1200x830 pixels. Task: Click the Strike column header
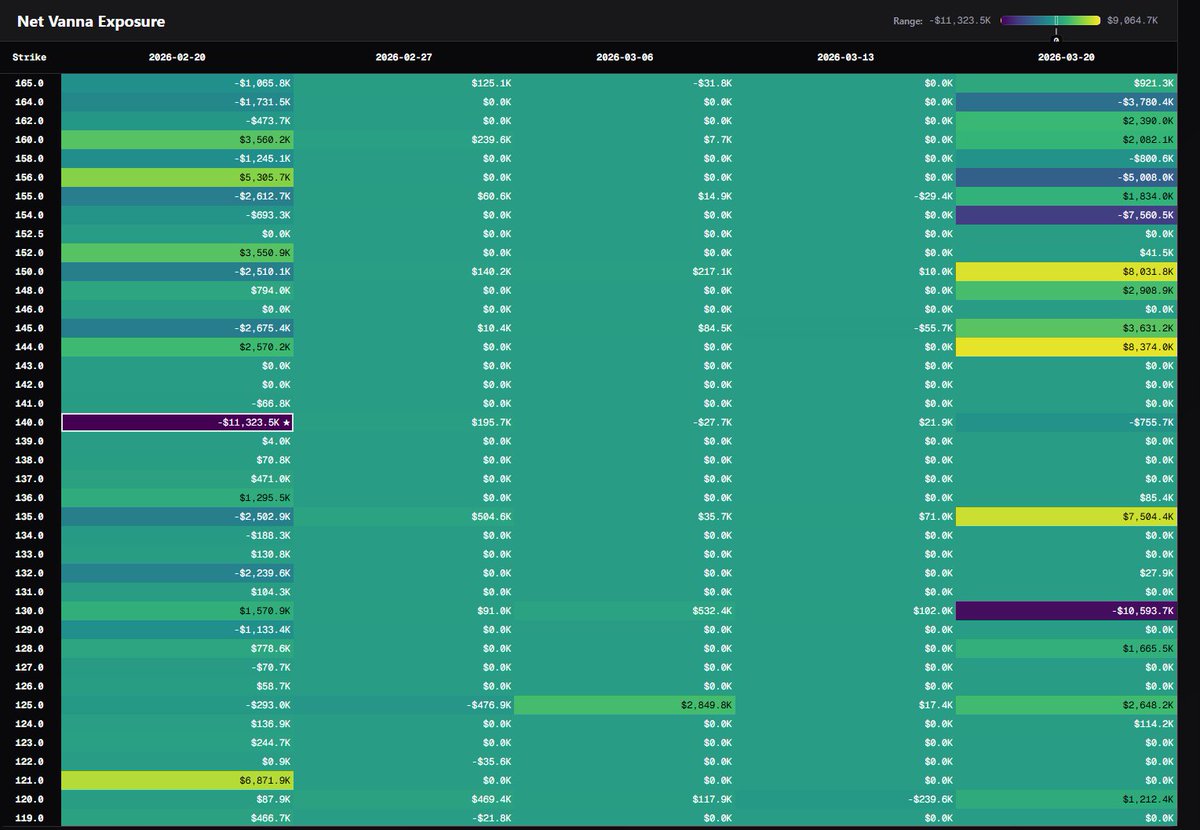pyautogui.click(x=29, y=57)
